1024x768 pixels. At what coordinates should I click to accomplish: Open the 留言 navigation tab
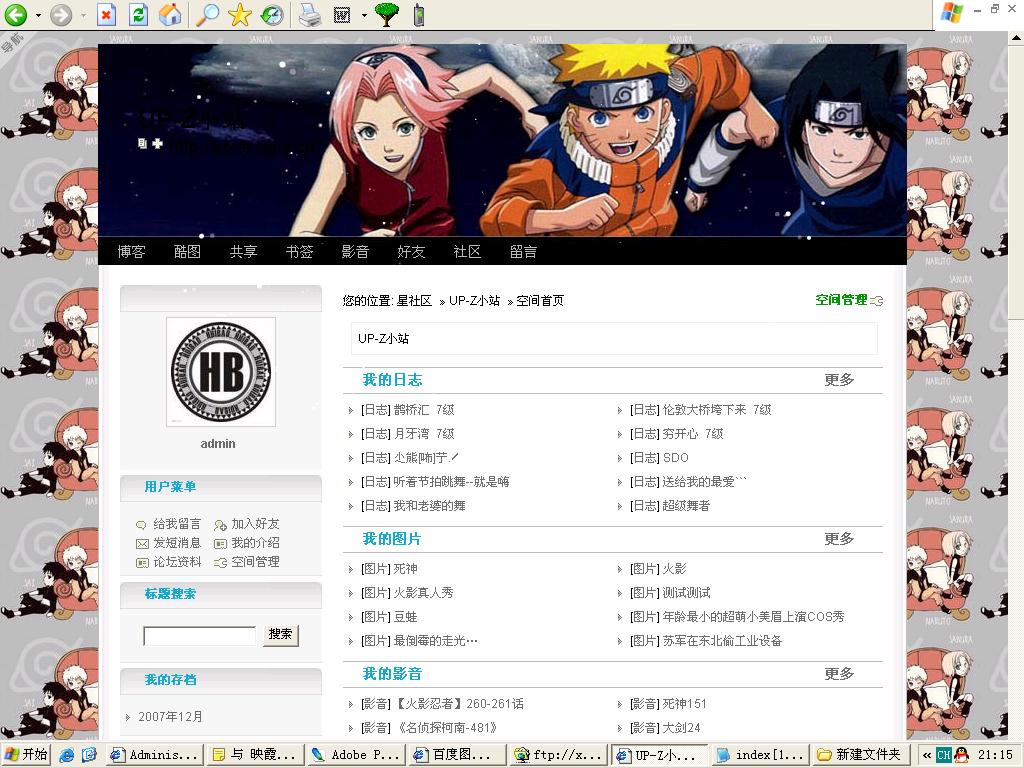click(524, 251)
